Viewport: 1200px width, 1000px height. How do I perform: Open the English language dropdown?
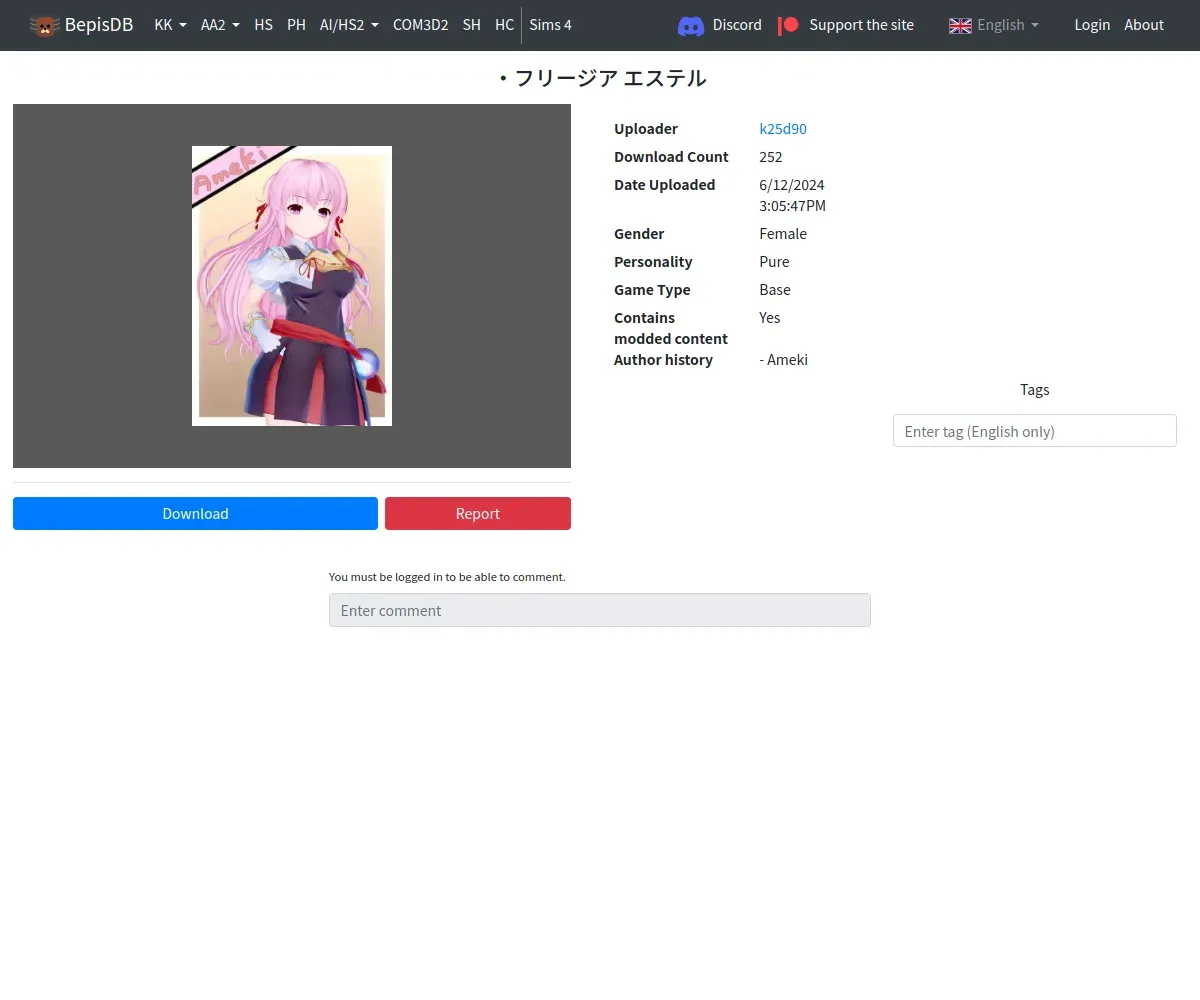1007,25
